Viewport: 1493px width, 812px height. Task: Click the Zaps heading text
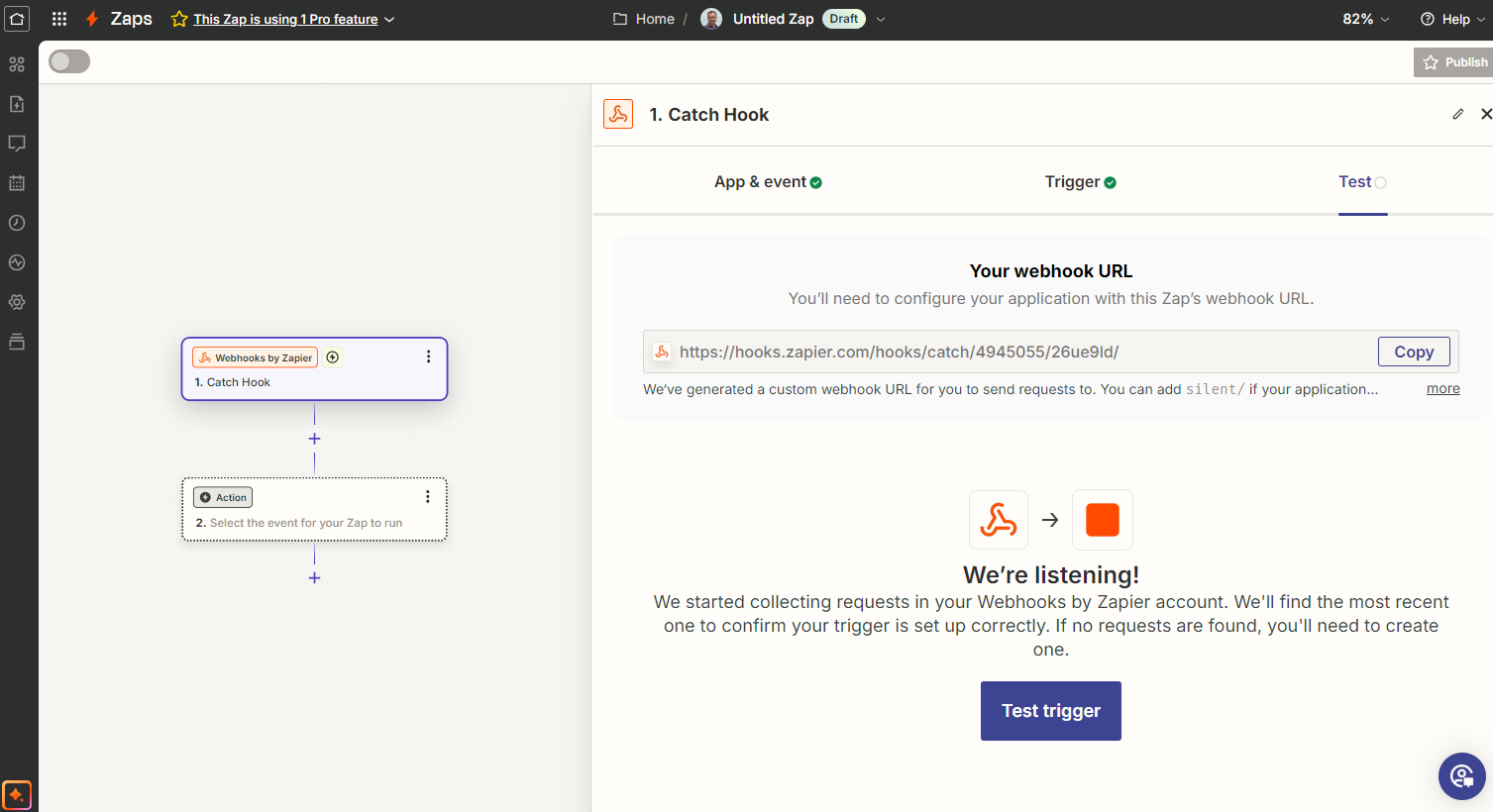pyautogui.click(x=131, y=19)
